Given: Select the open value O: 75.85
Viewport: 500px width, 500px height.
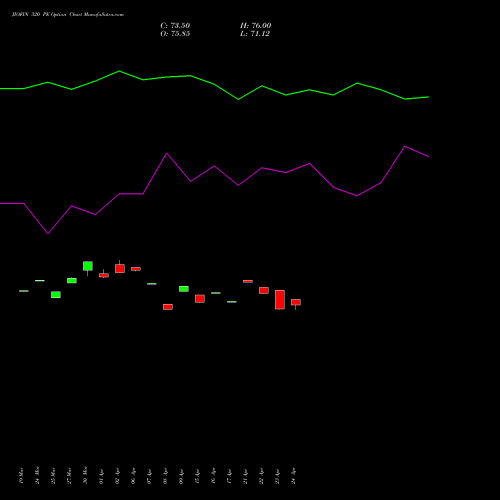Looking at the screenshot, I should pyautogui.click(x=175, y=34).
